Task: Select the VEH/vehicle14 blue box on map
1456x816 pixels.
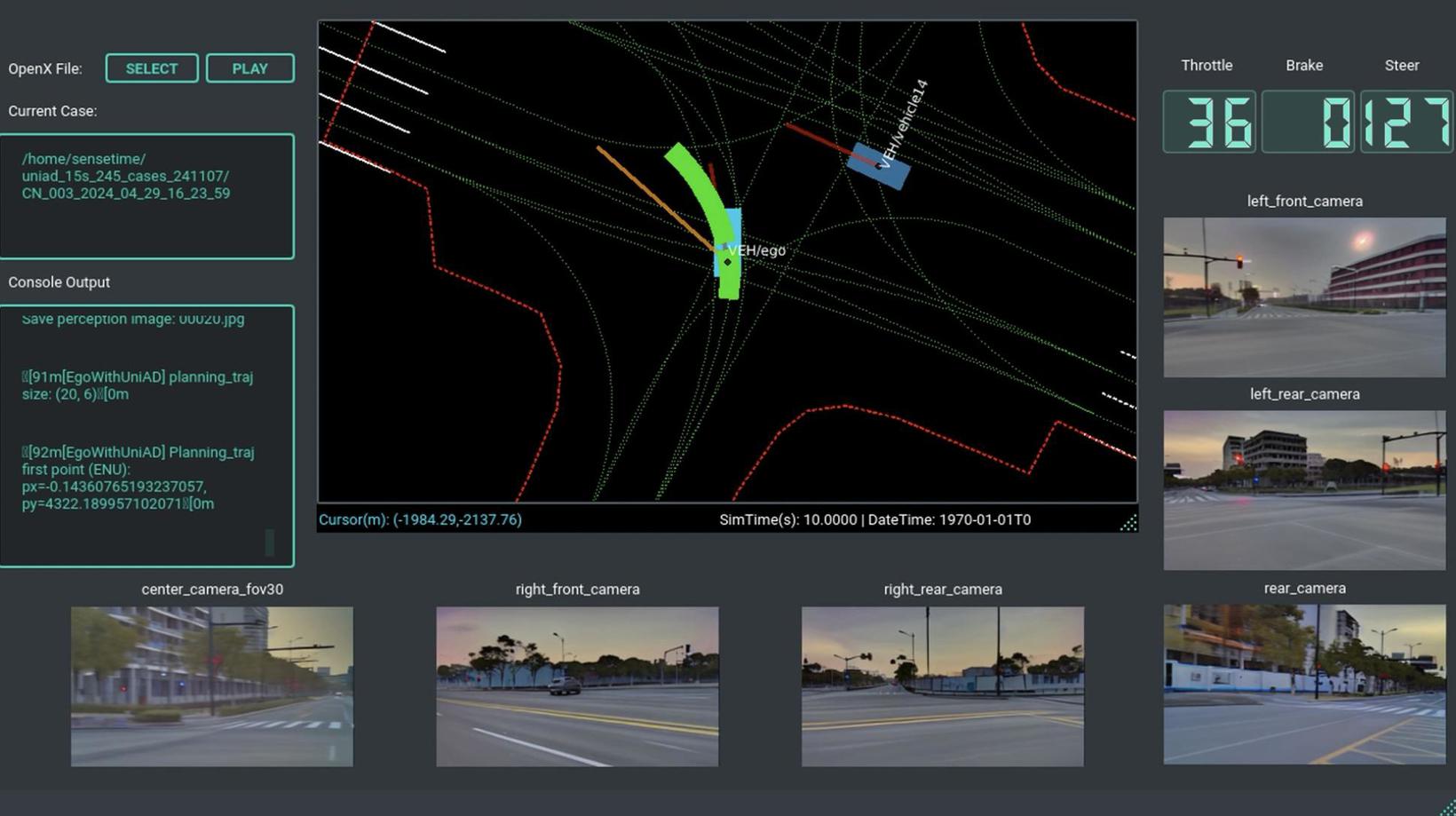Action: click(878, 166)
